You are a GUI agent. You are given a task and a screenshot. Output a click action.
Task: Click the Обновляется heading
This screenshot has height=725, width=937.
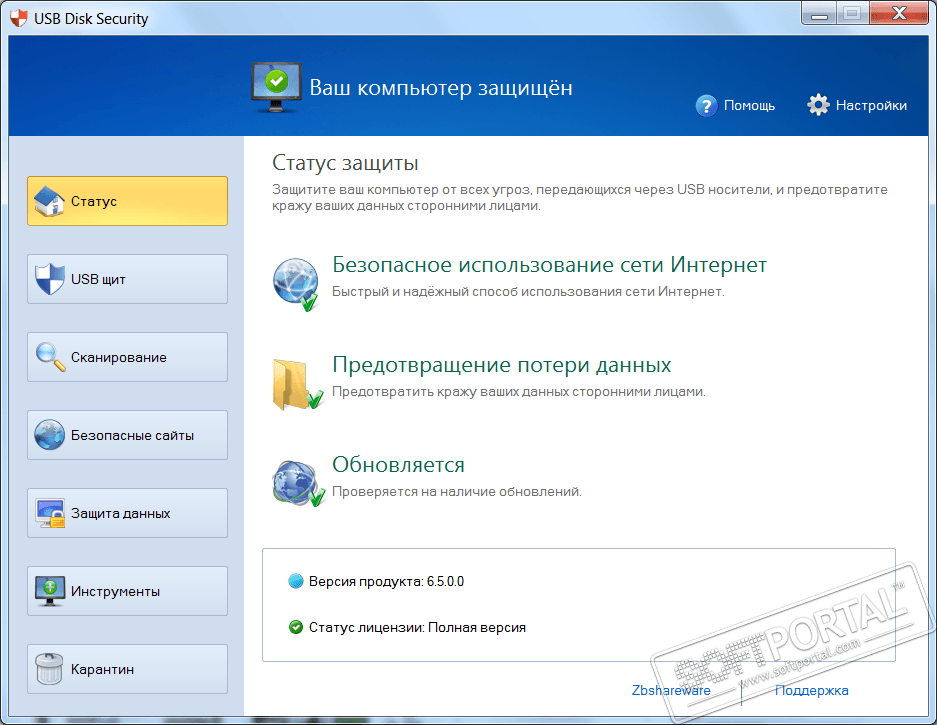(398, 464)
